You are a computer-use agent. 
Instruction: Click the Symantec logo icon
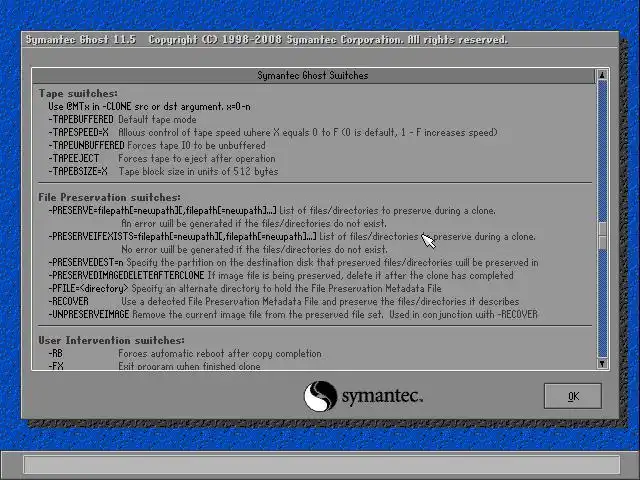coord(320,396)
